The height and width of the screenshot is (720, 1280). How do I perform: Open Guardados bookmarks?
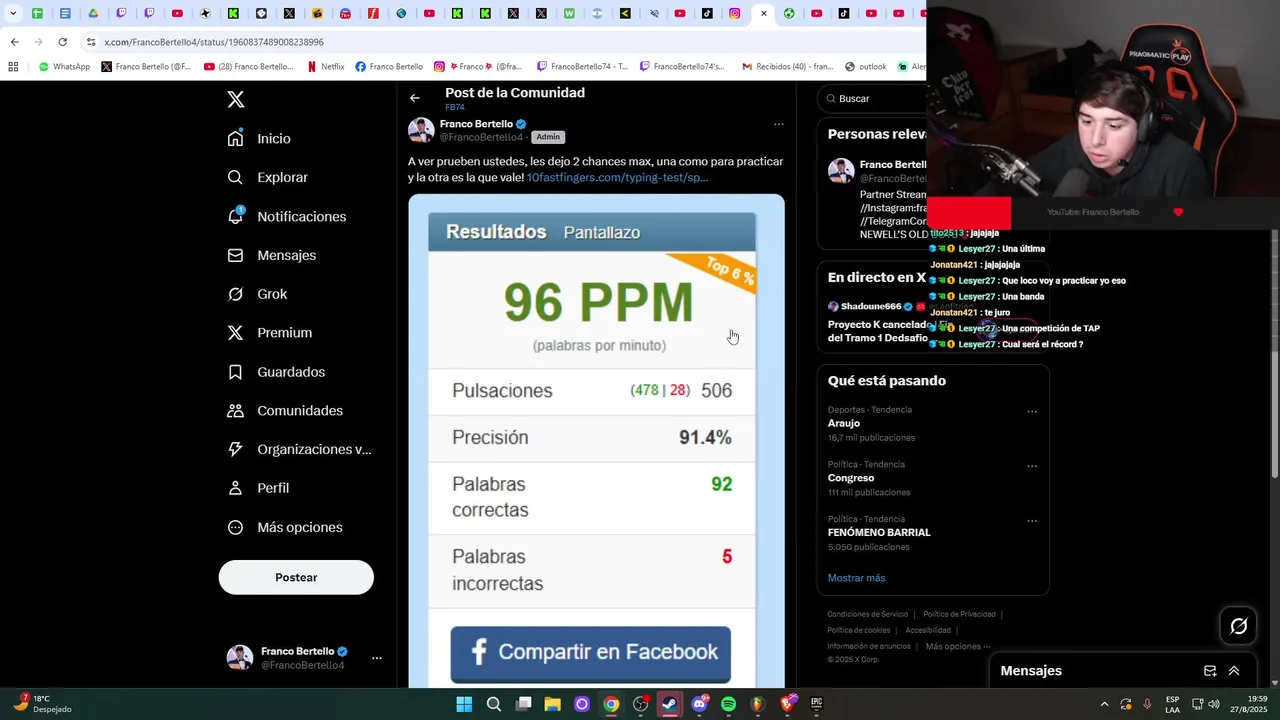pos(275,372)
